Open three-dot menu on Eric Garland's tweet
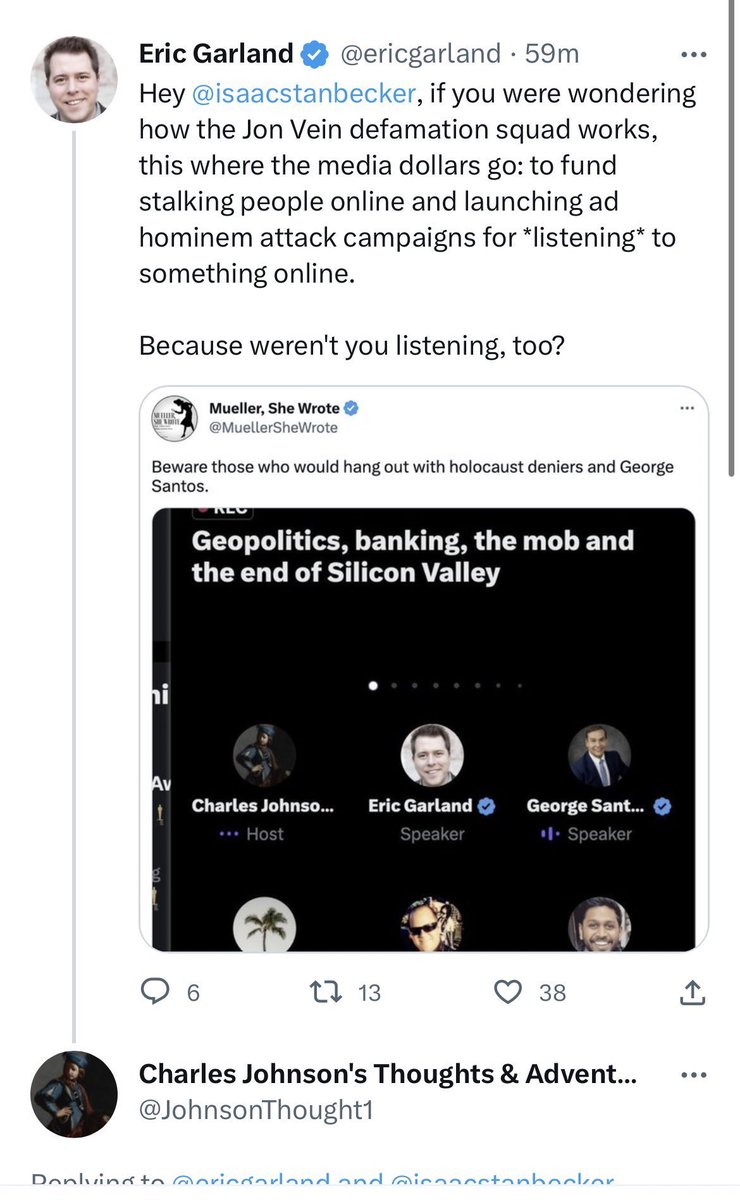This screenshot has width=740, height=1200. click(x=693, y=53)
